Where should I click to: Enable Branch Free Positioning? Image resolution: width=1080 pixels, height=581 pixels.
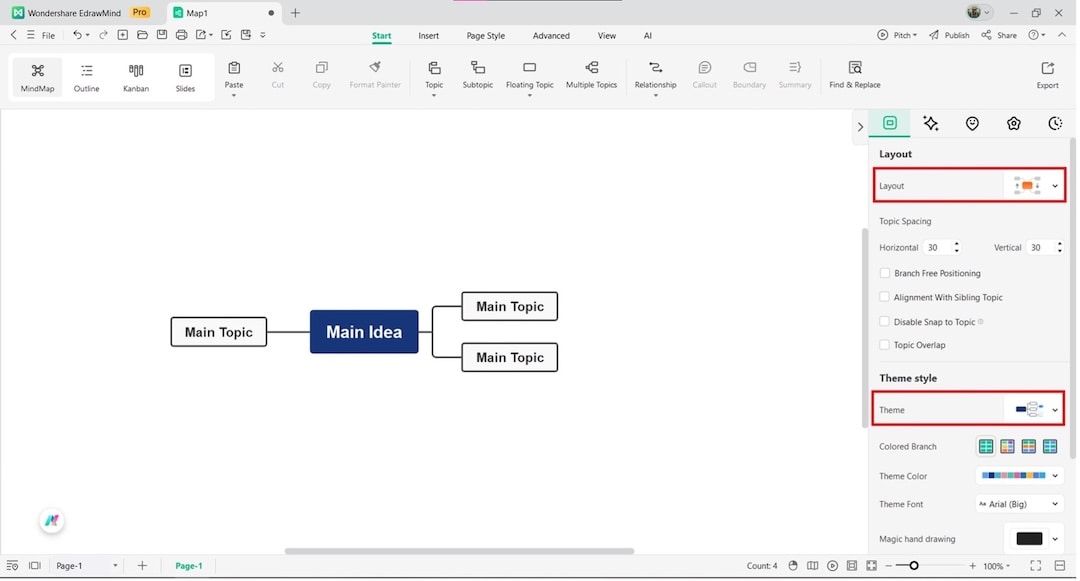point(884,272)
